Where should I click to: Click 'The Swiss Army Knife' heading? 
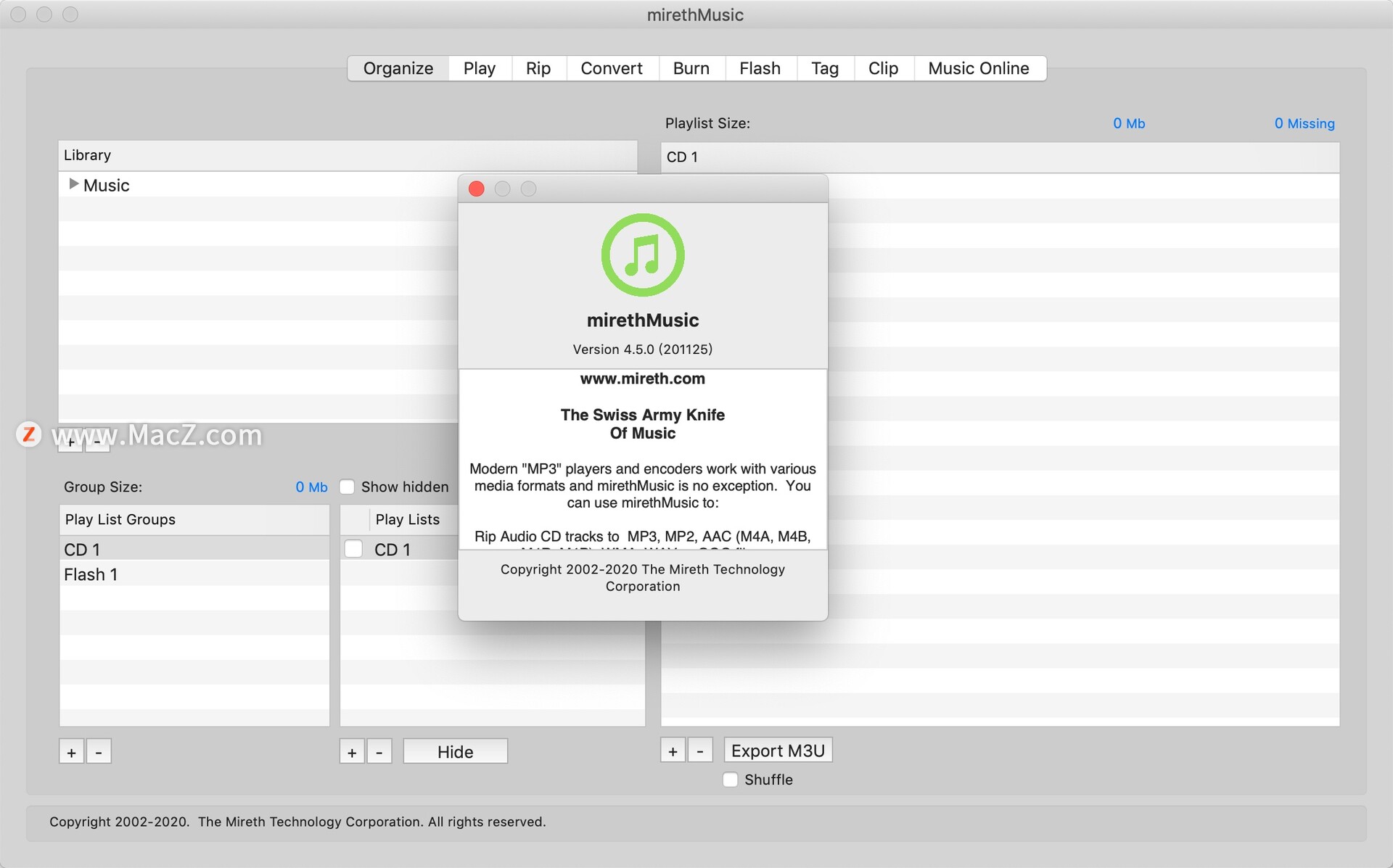point(643,415)
